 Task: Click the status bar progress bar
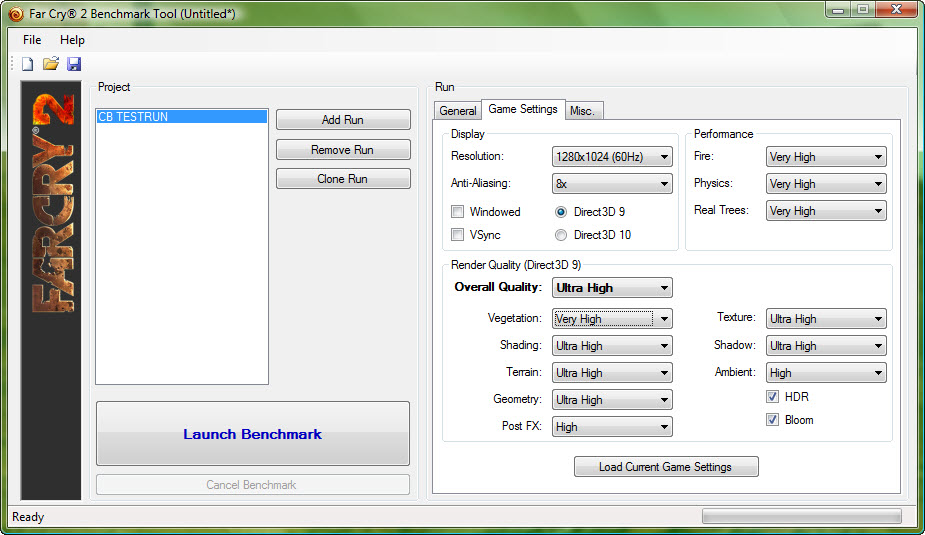tap(802, 516)
